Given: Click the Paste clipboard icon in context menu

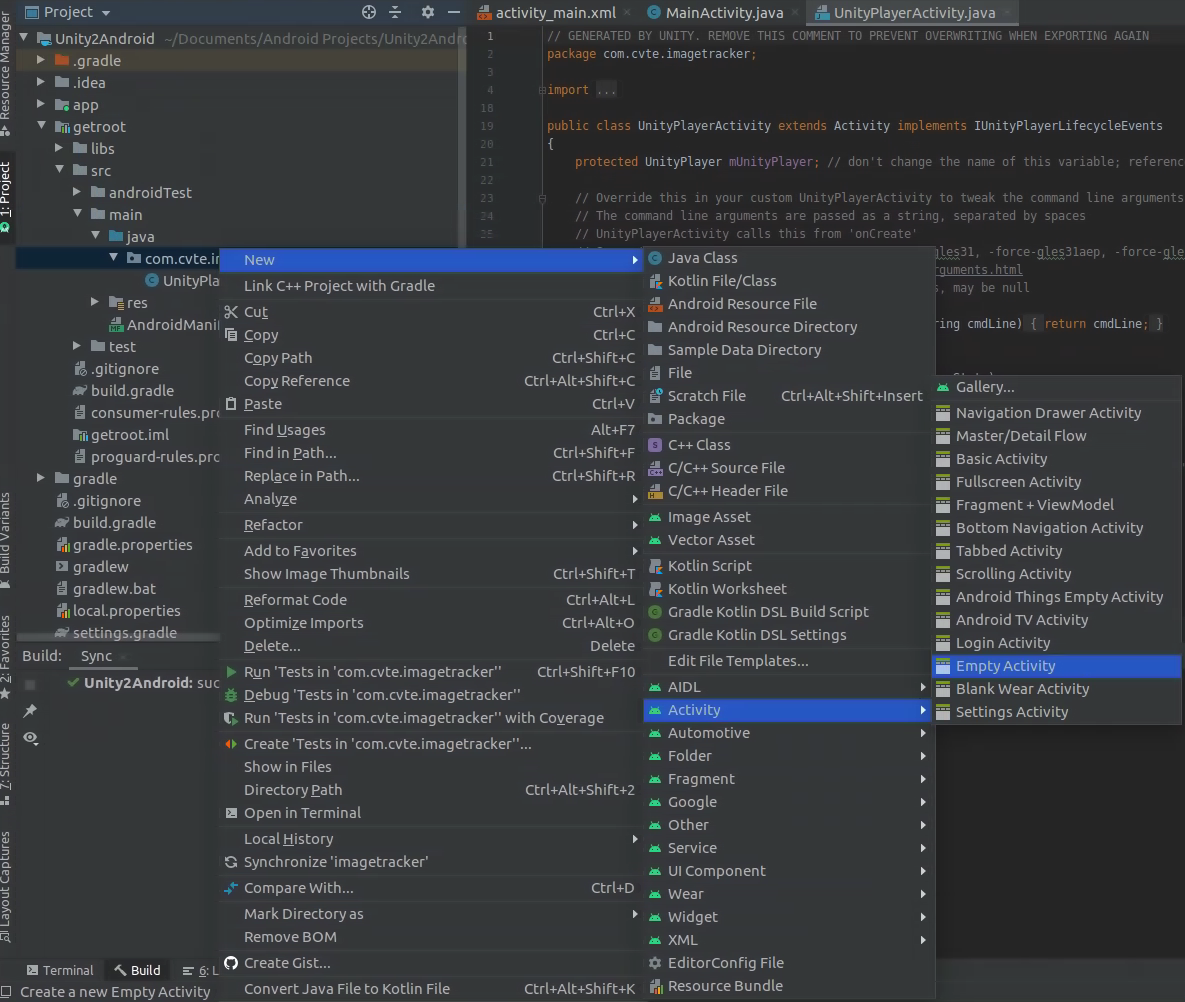Looking at the screenshot, I should tap(231, 404).
